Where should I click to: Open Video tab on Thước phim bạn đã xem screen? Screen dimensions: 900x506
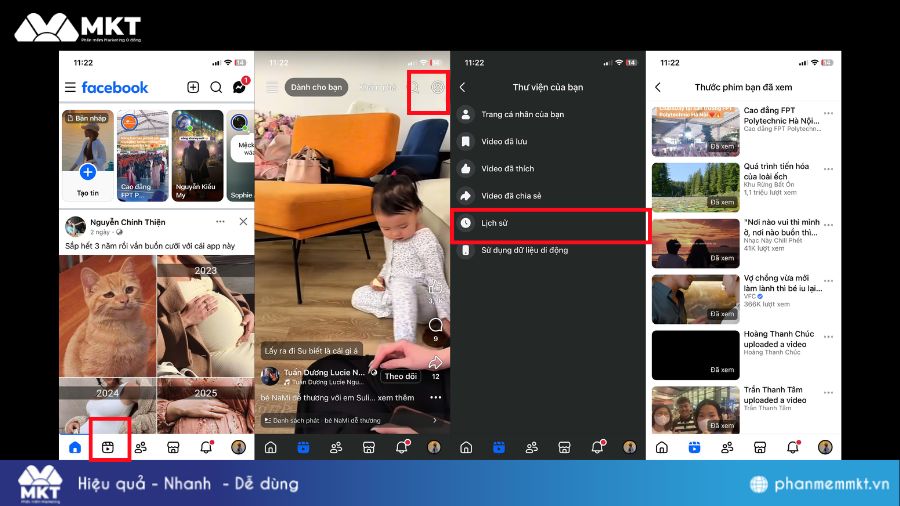[x=695, y=447]
